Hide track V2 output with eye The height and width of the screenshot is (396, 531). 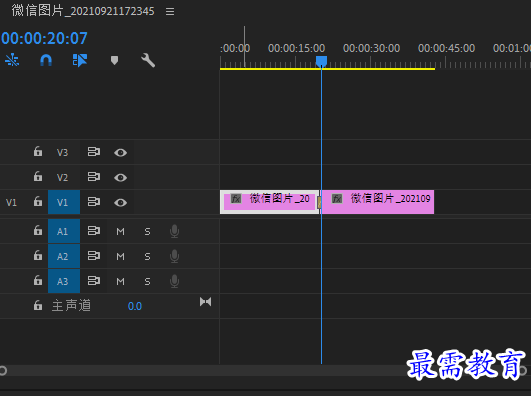[x=121, y=178]
